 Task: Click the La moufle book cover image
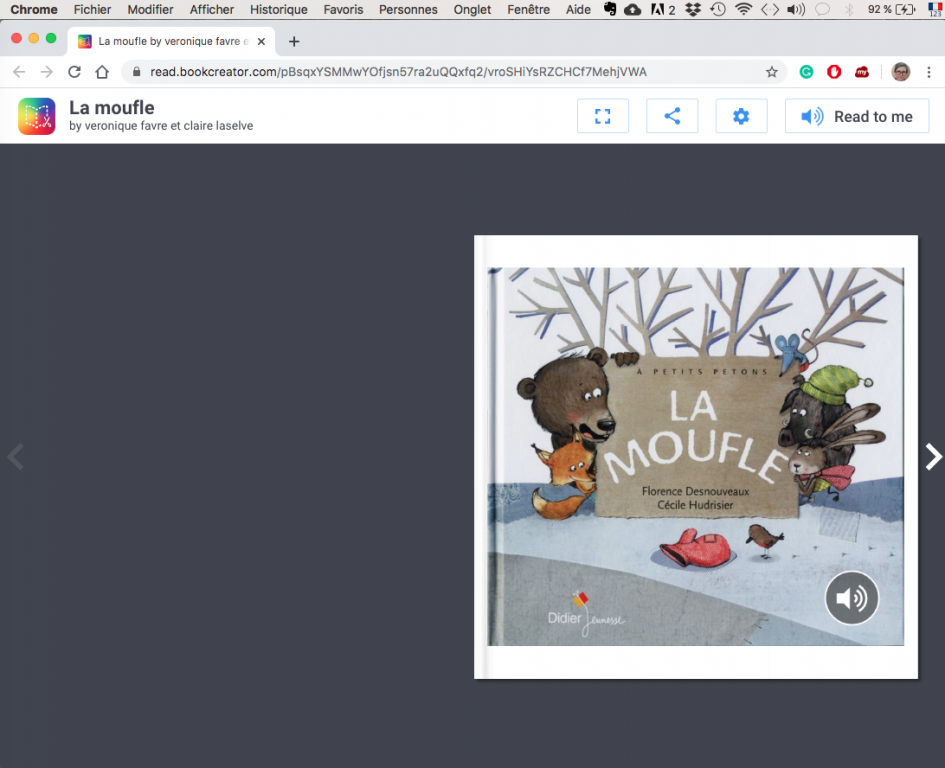tap(695, 456)
